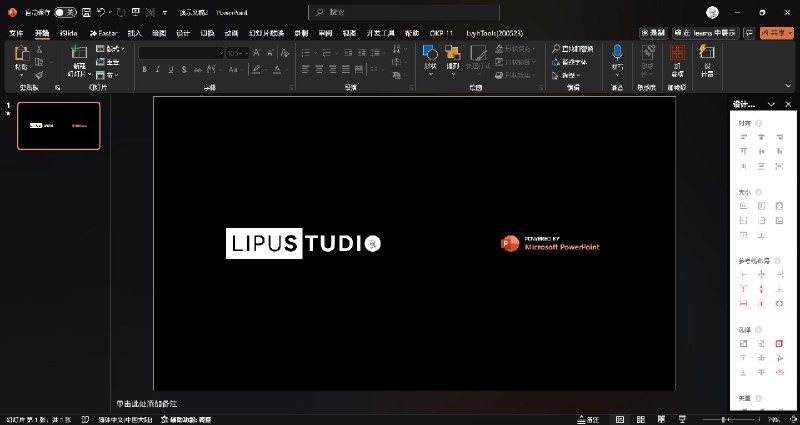Click the info icon beside 对齐 heading

(759, 123)
